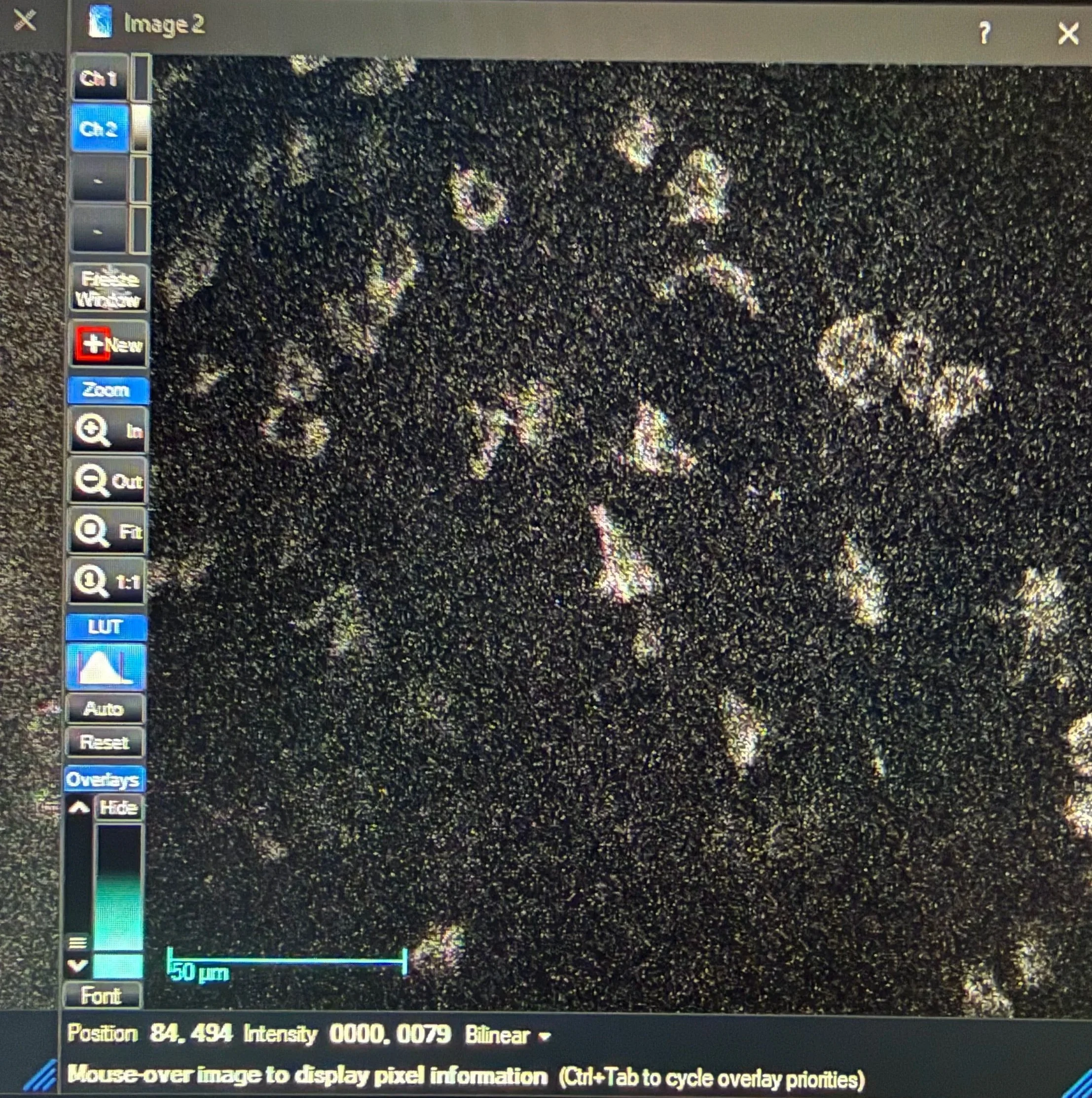Click the LUT section header
The height and width of the screenshot is (1098, 1092).
coord(106,627)
